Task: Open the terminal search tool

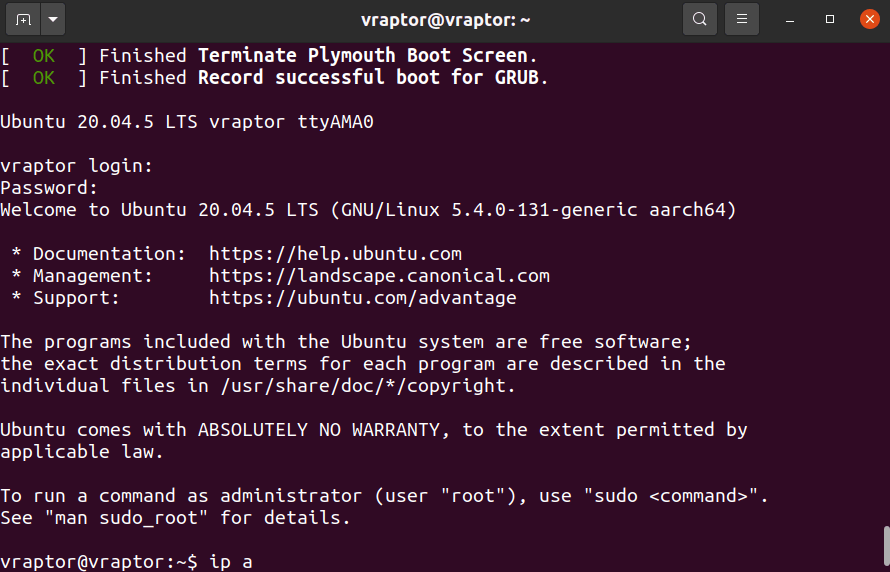Action: point(700,19)
